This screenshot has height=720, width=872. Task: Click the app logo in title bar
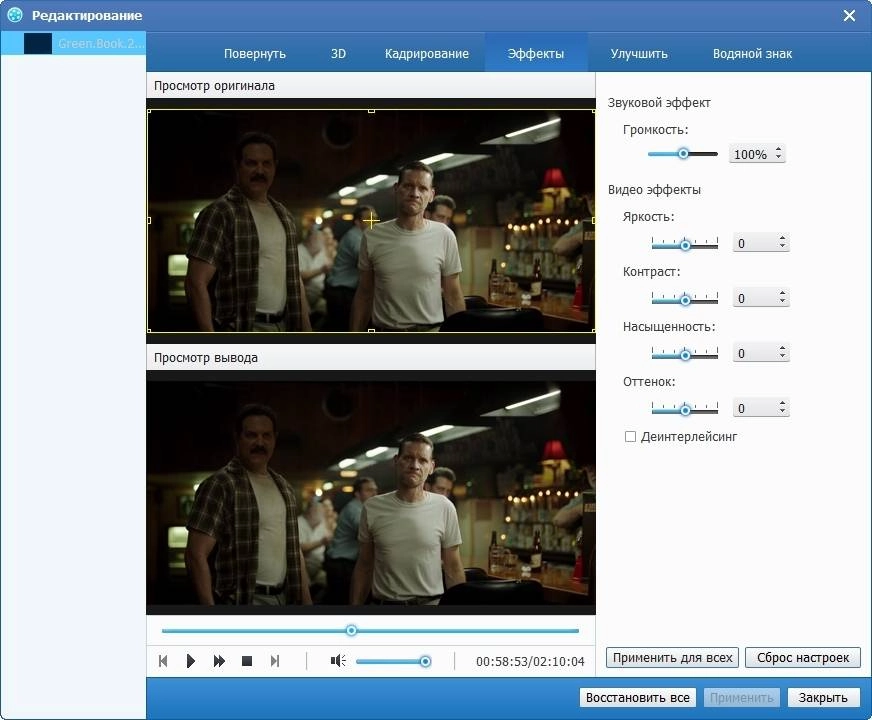pos(15,15)
